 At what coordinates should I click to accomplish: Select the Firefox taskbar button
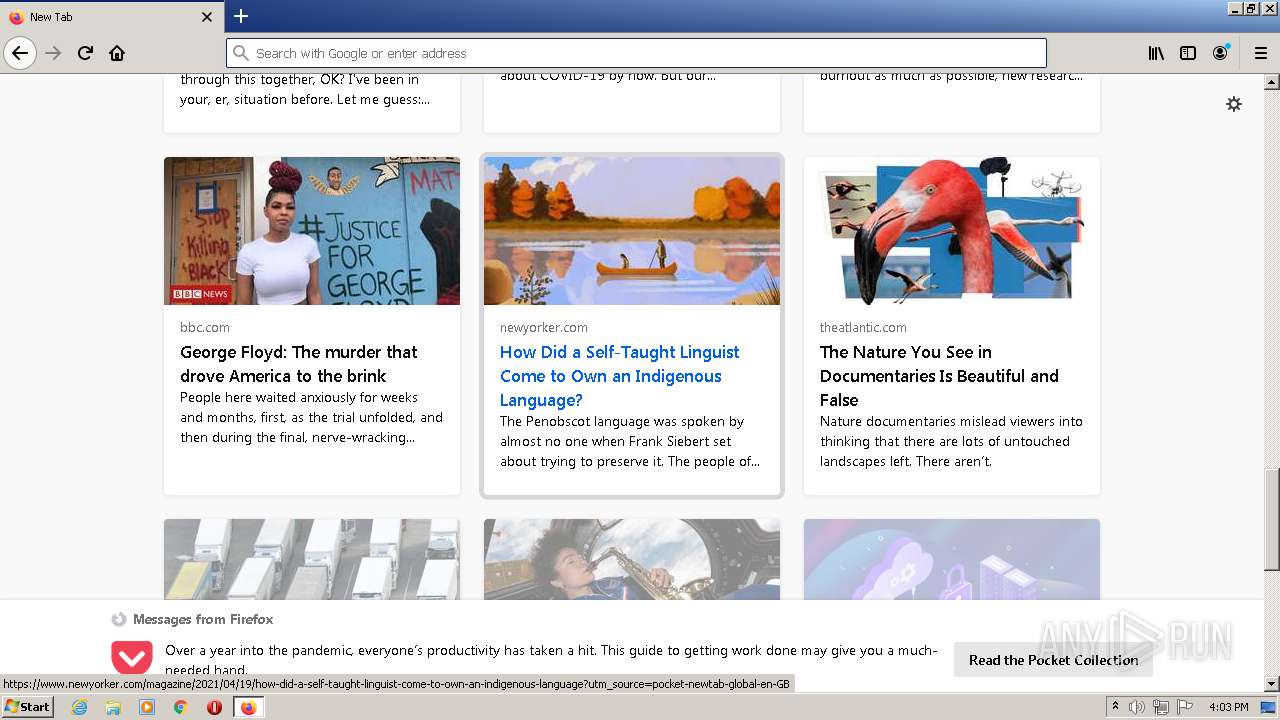[249, 707]
